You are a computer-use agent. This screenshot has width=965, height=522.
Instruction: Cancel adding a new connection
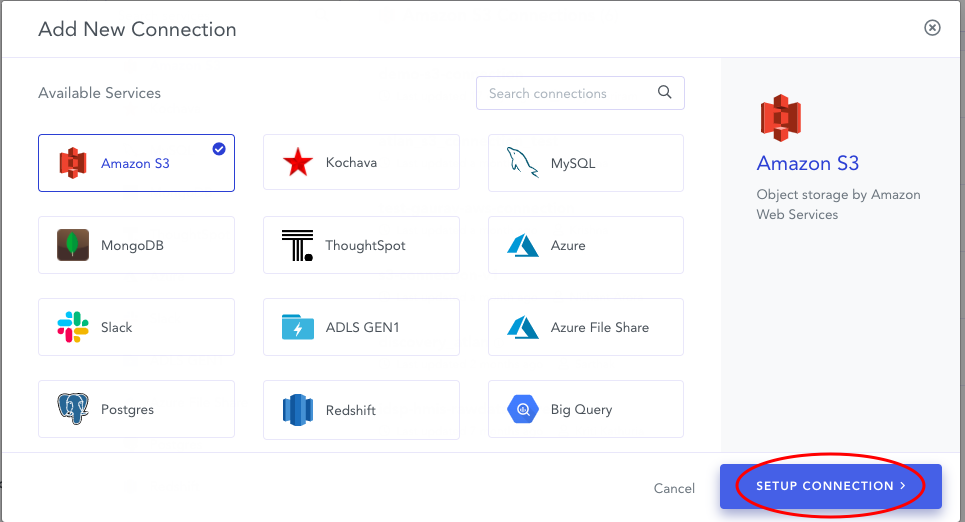(x=674, y=488)
